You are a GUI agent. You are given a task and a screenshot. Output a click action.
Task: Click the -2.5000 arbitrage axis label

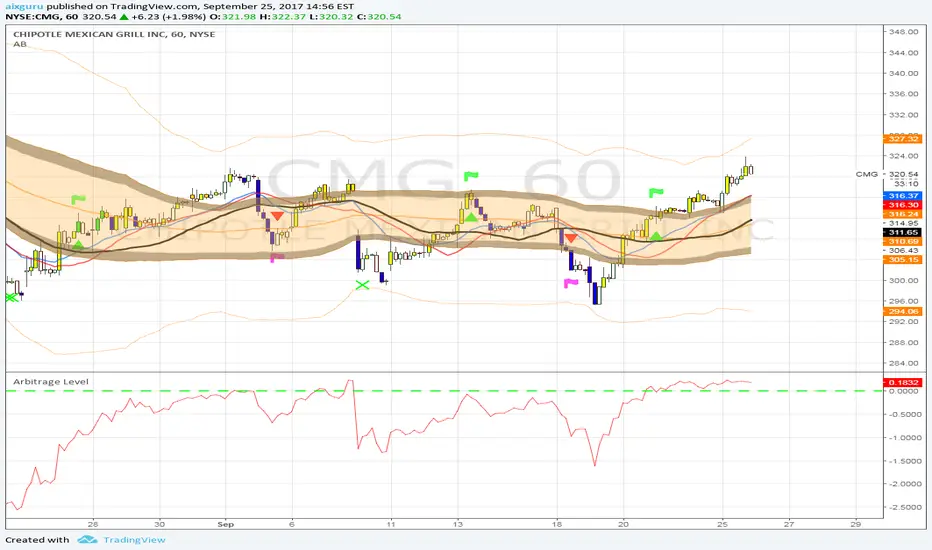[x=903, y=507]
